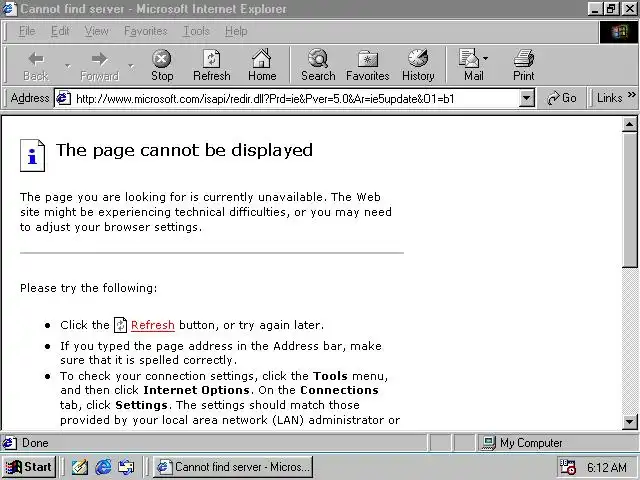Print the page with the Print button
The height and width of the screenshot is (480, 640).
pyautogui.click(x=524, y=65)
